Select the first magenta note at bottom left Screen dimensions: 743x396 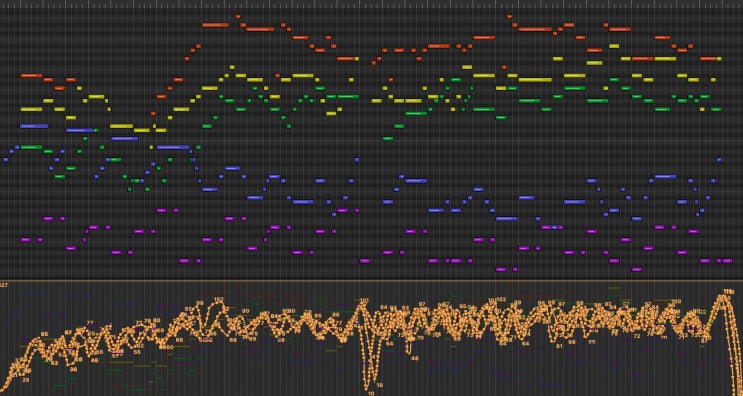[x=26, y=240]
